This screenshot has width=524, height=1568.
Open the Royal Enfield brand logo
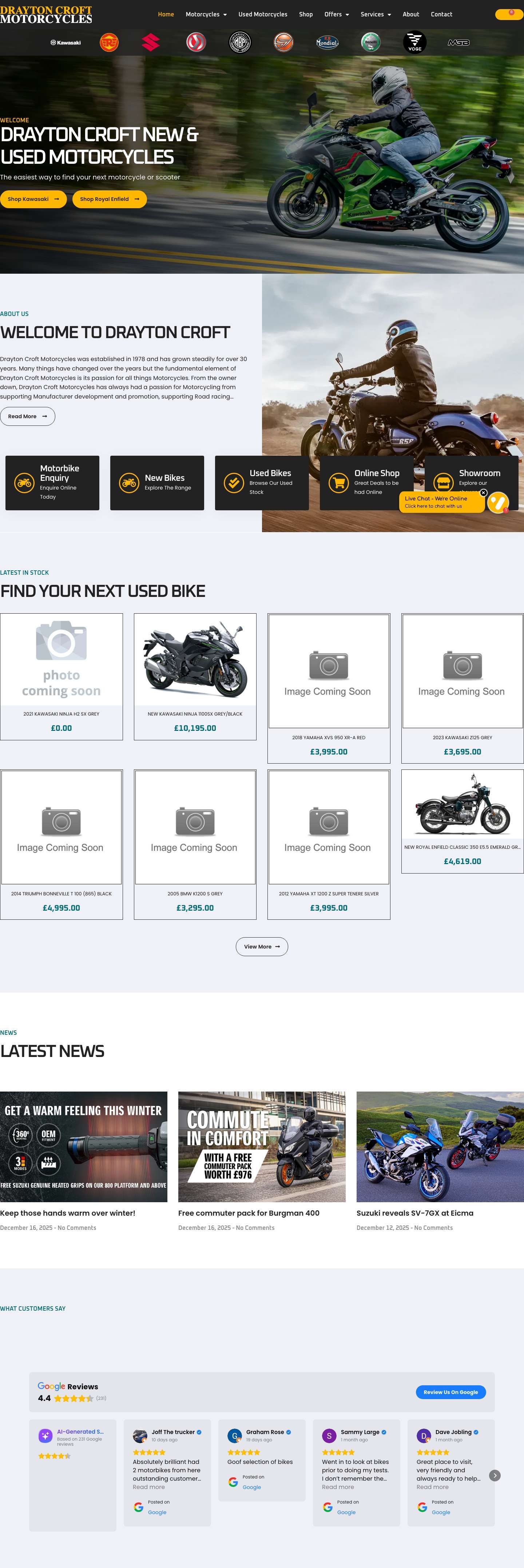click(109, 43)
